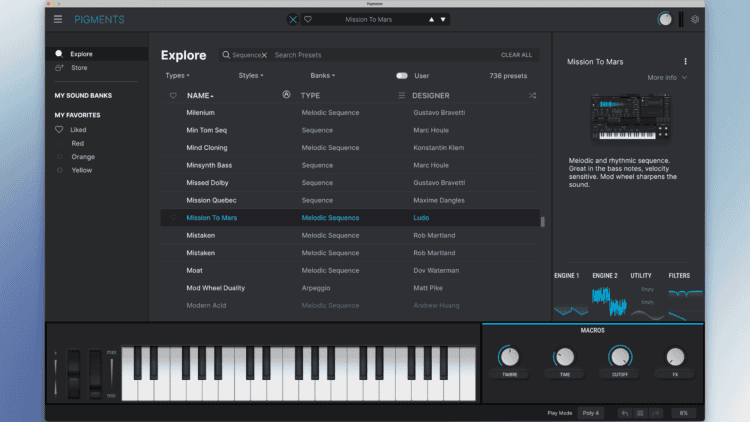Open column options list icon

pos(401,96)
